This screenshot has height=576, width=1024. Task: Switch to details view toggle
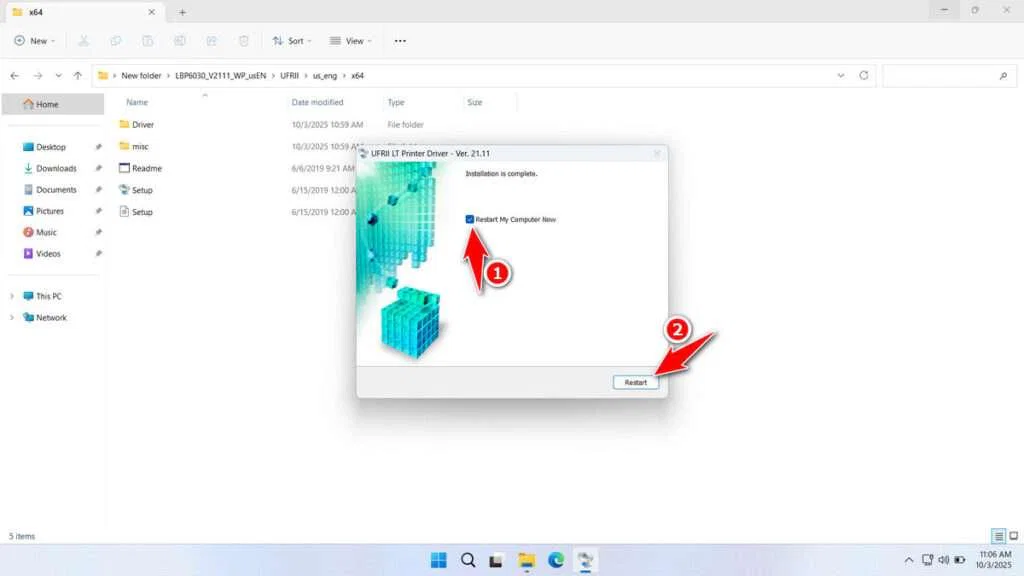click(x=998, y=536)
